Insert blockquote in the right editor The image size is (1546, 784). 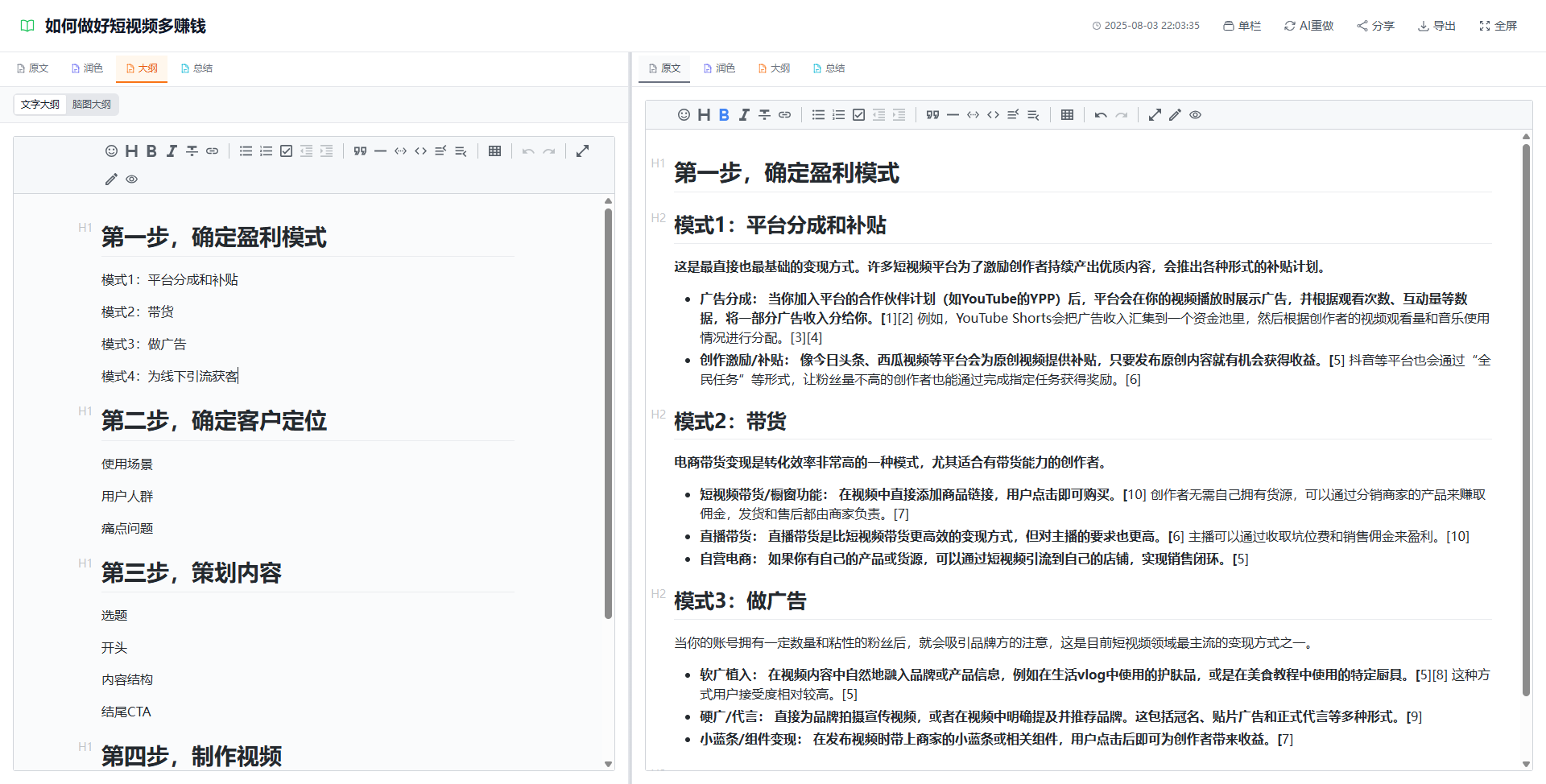coord(932,115)
